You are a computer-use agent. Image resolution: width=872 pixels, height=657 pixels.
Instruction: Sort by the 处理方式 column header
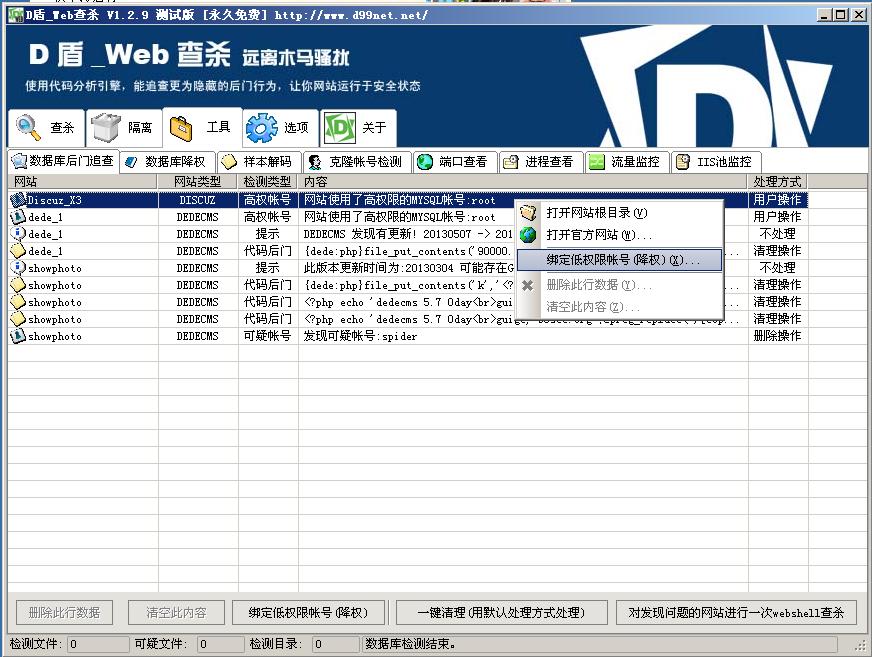click(x=777, y=181)
